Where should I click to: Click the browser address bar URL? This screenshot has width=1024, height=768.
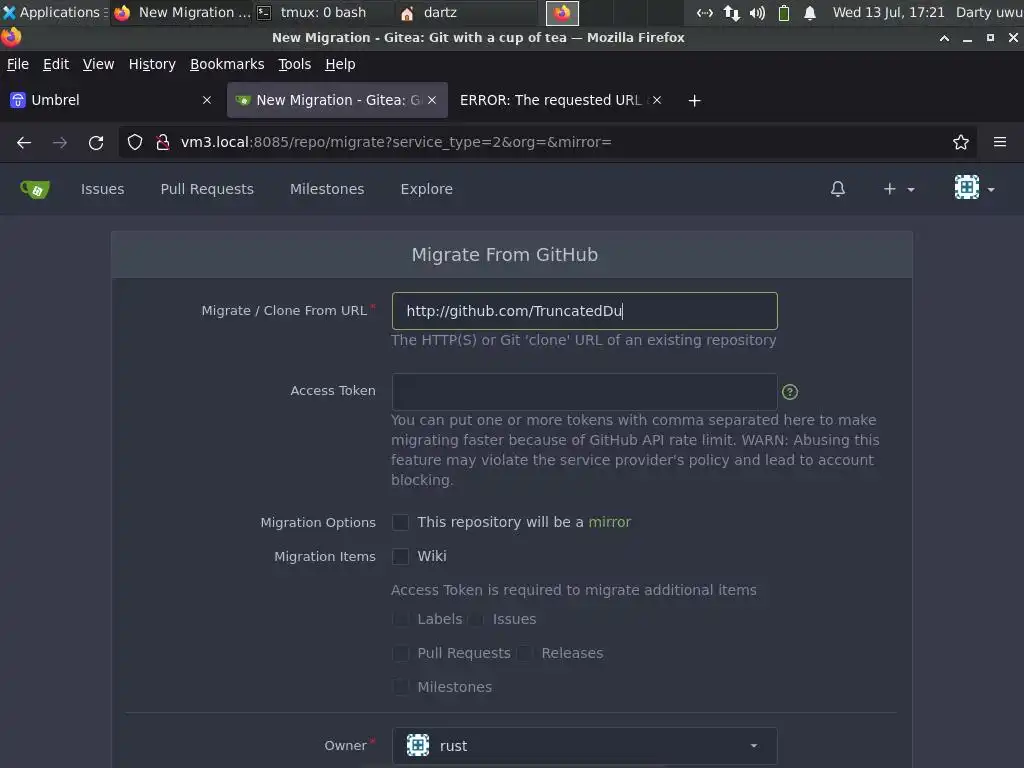(396, 142)
